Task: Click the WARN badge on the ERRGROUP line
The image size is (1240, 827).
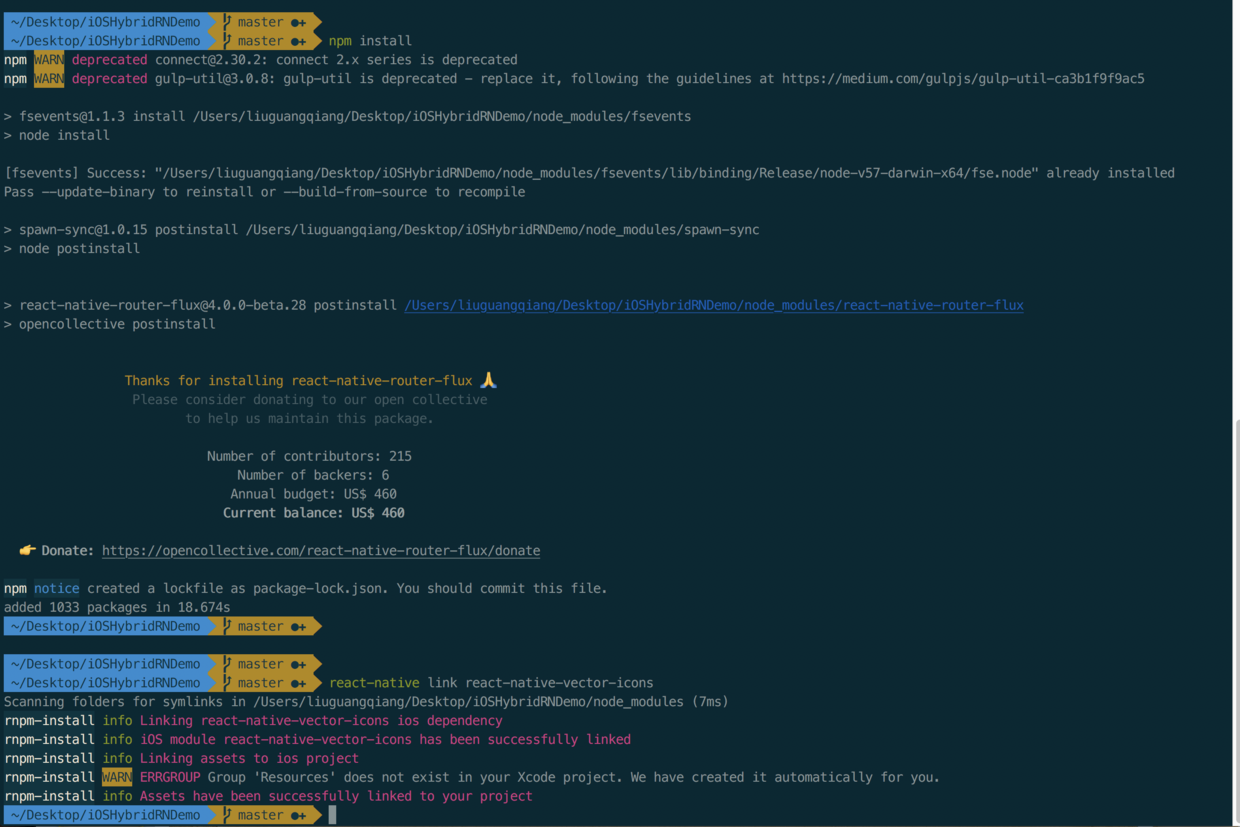Action: click(x=117, y=777)
